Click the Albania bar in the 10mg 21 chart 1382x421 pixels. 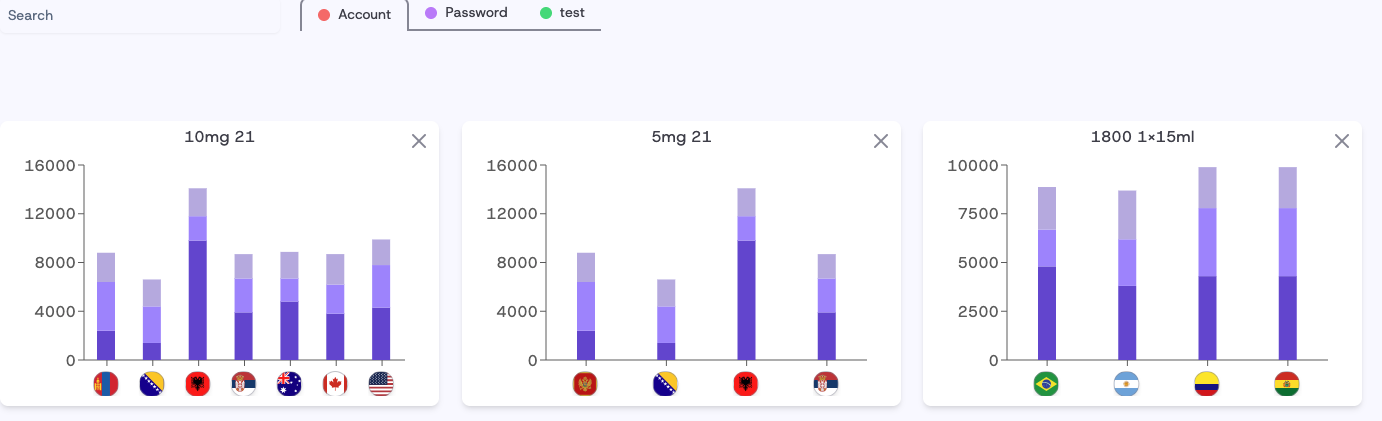(198, 274)
